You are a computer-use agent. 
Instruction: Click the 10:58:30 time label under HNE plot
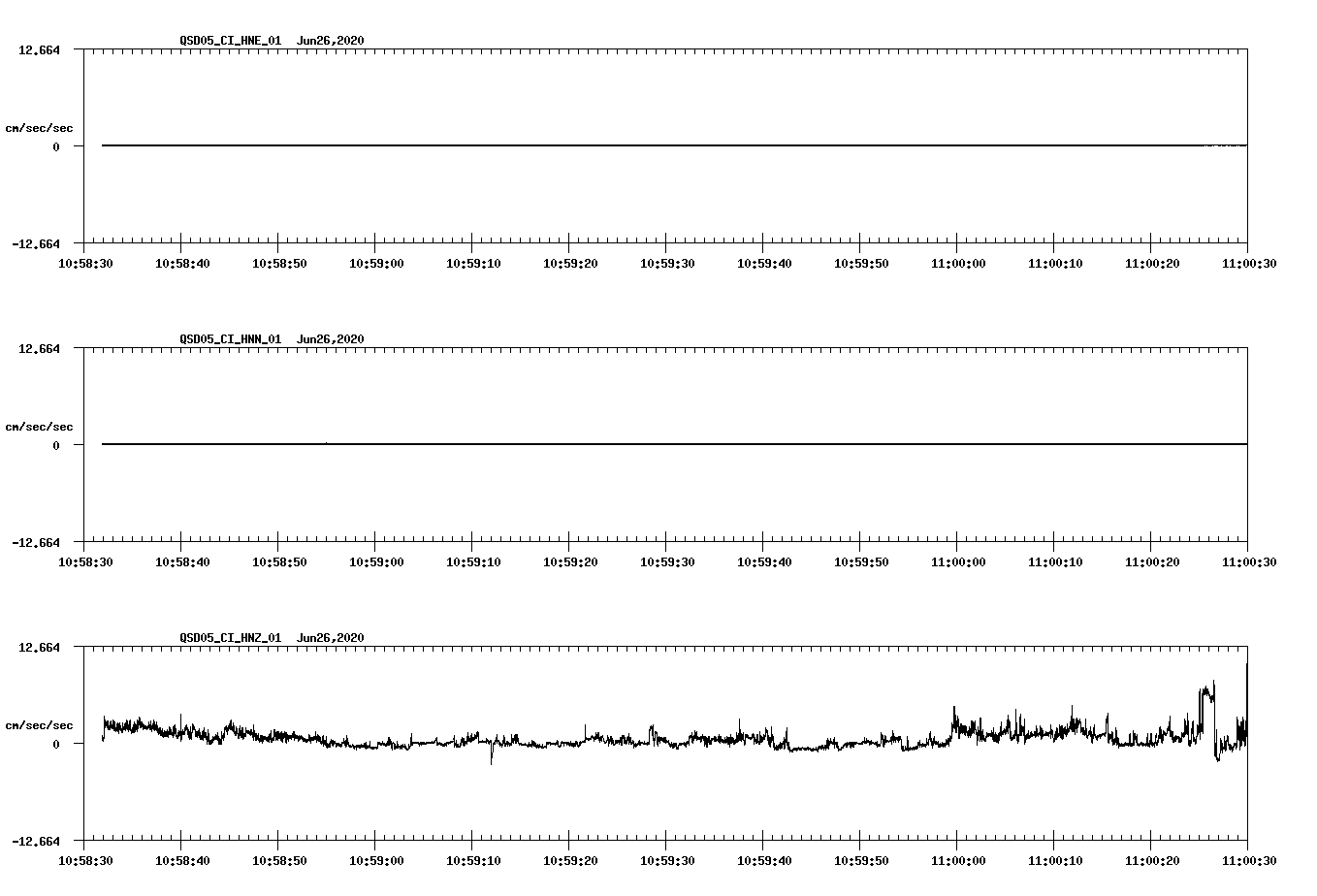(x=85, y=264)
